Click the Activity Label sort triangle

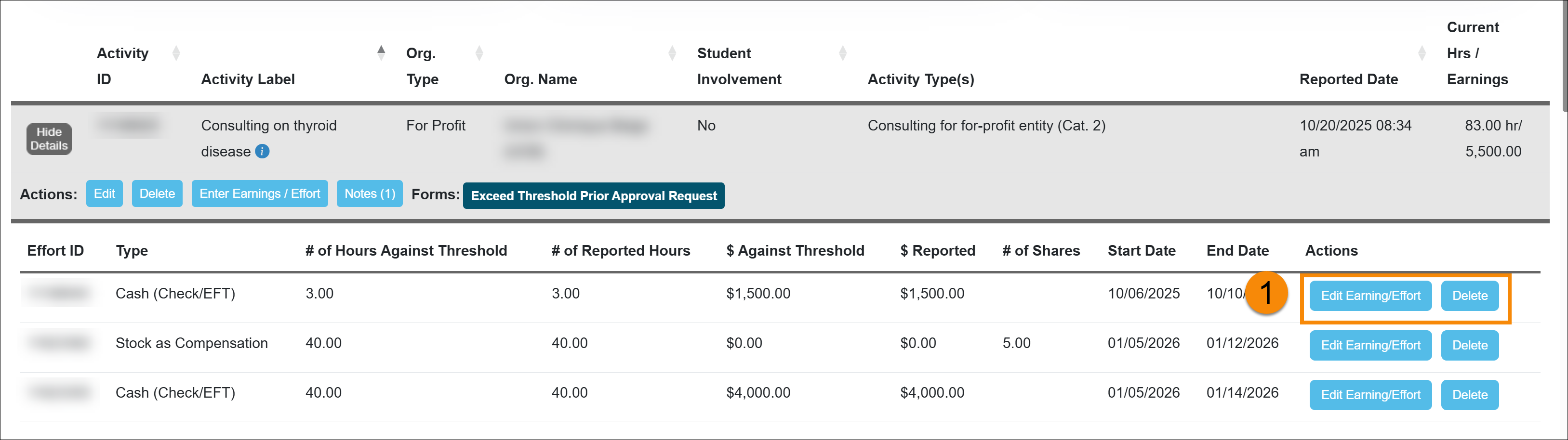(x=382, y=53)
